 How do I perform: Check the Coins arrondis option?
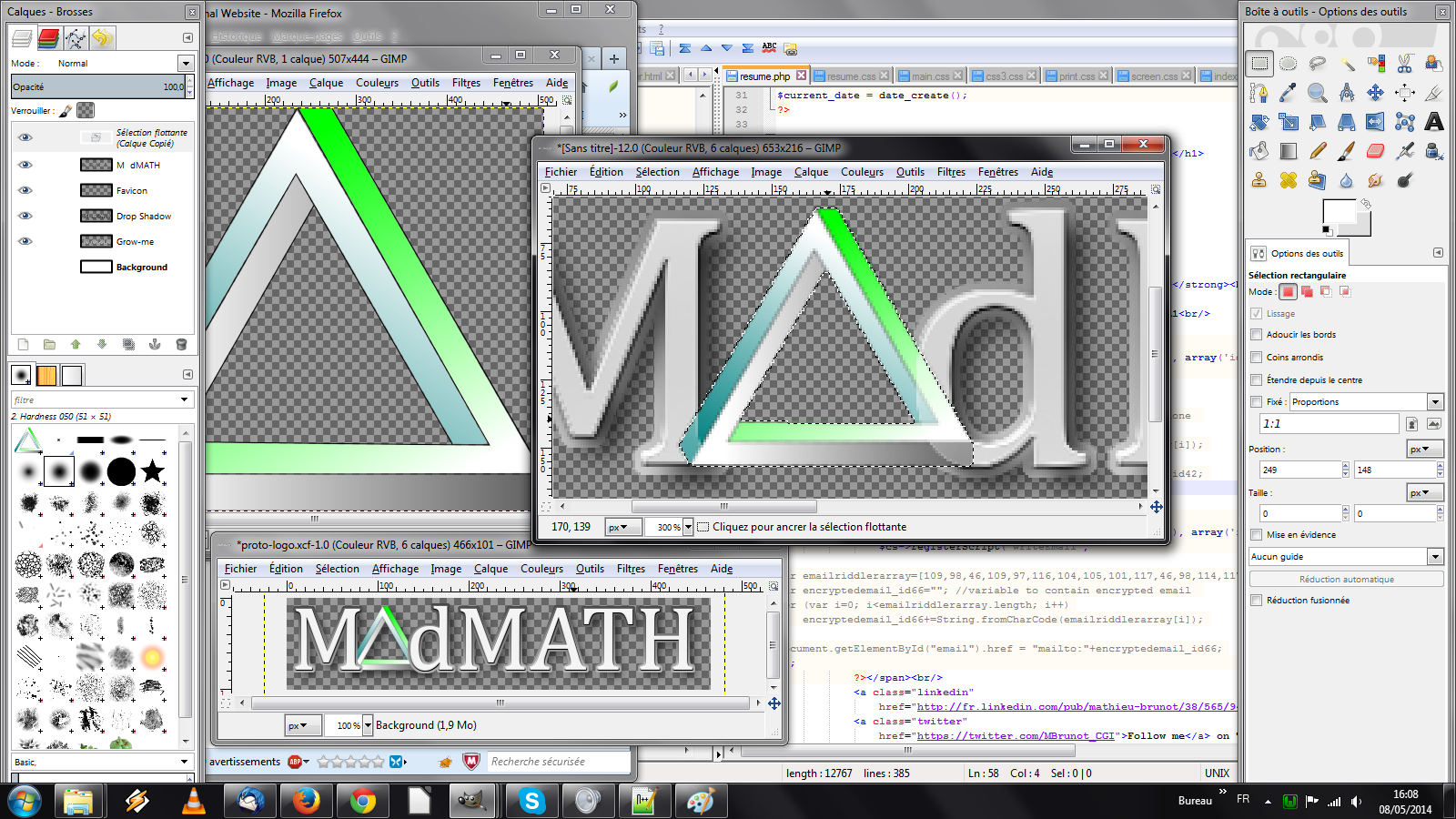point(1257,358)
